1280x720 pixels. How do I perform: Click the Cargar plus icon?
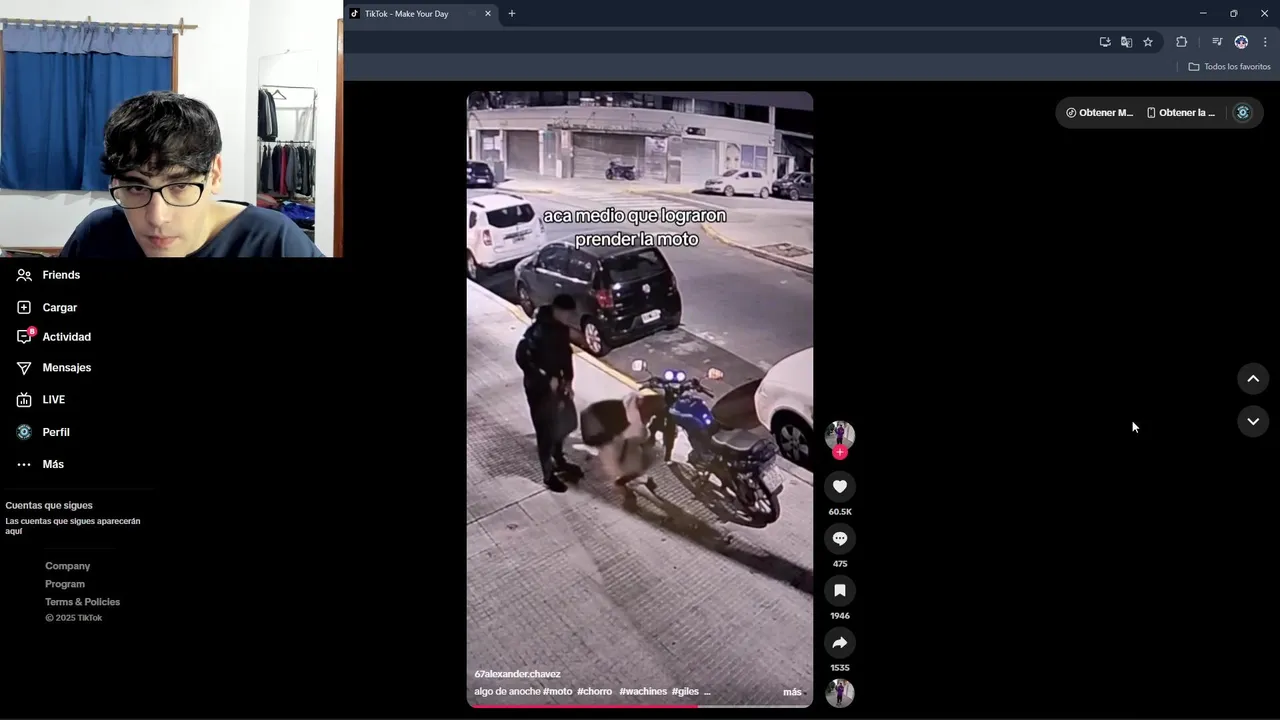24,308
